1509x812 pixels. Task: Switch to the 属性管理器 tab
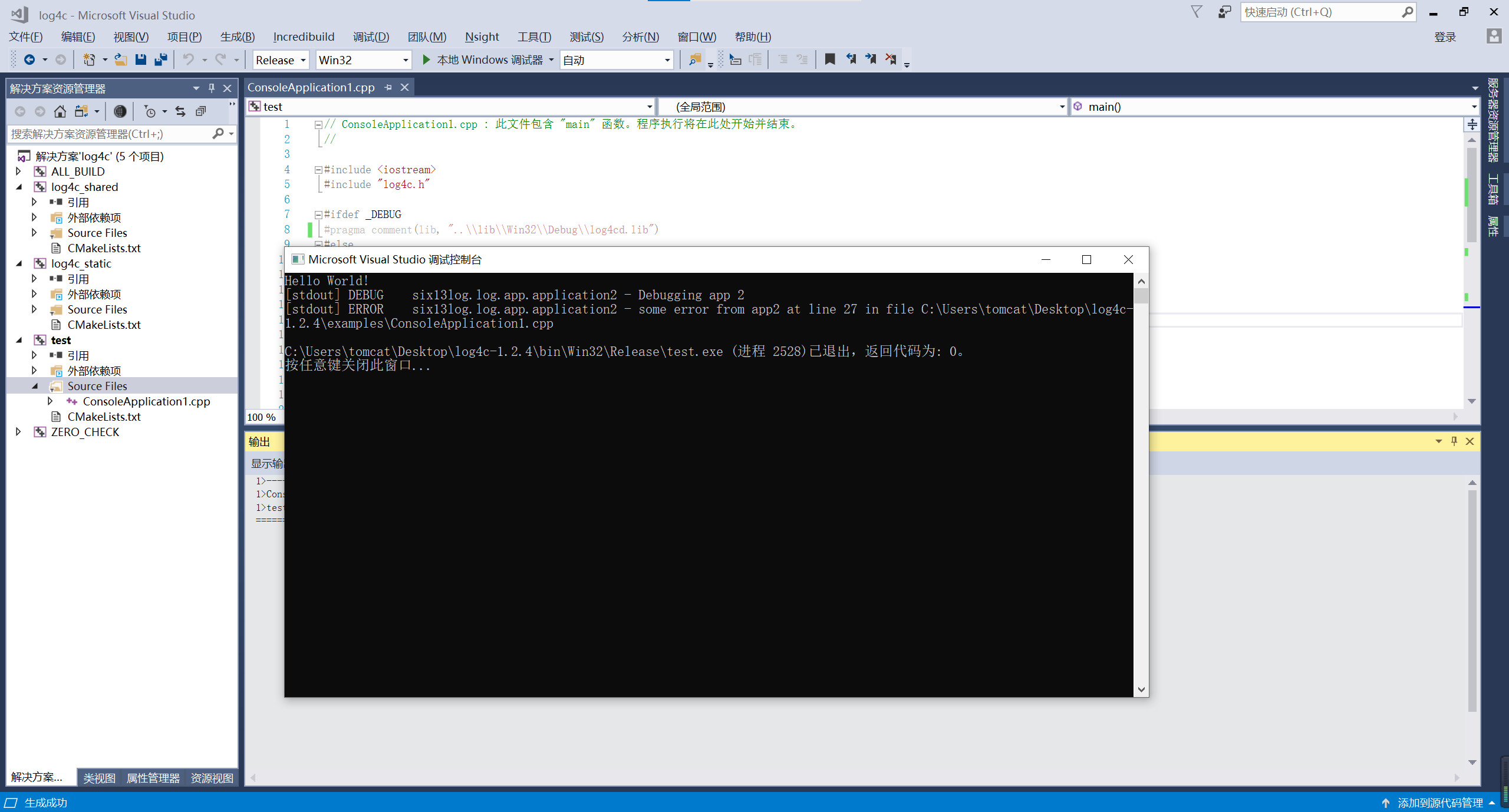click(x=153, y=778)
